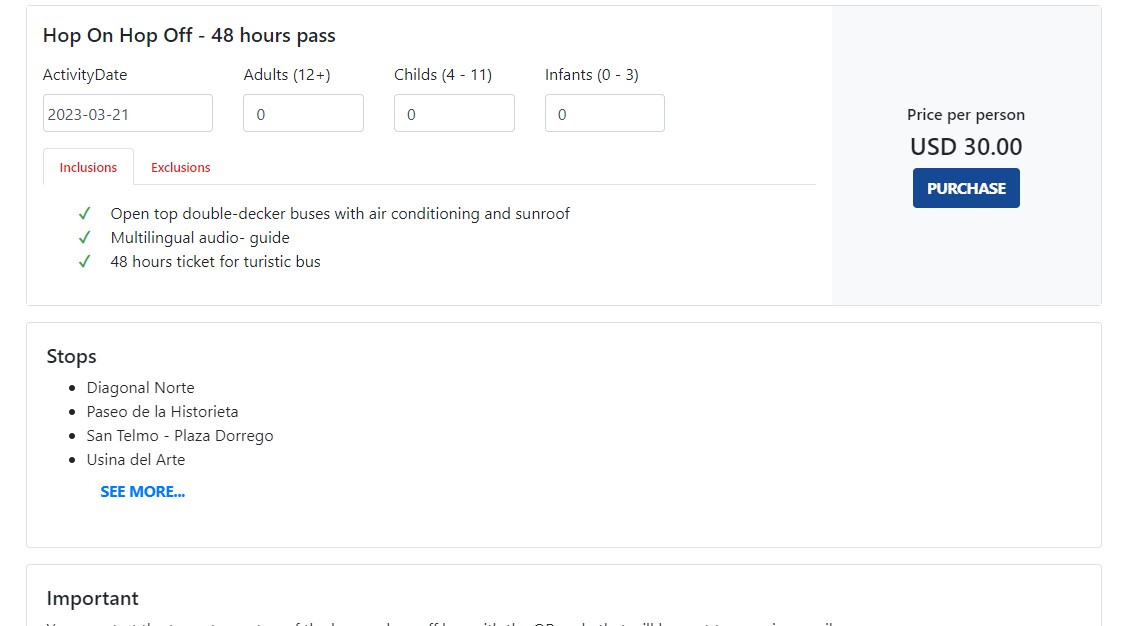Select the Paseo de la Historieta stop

[x=162, y=412]
